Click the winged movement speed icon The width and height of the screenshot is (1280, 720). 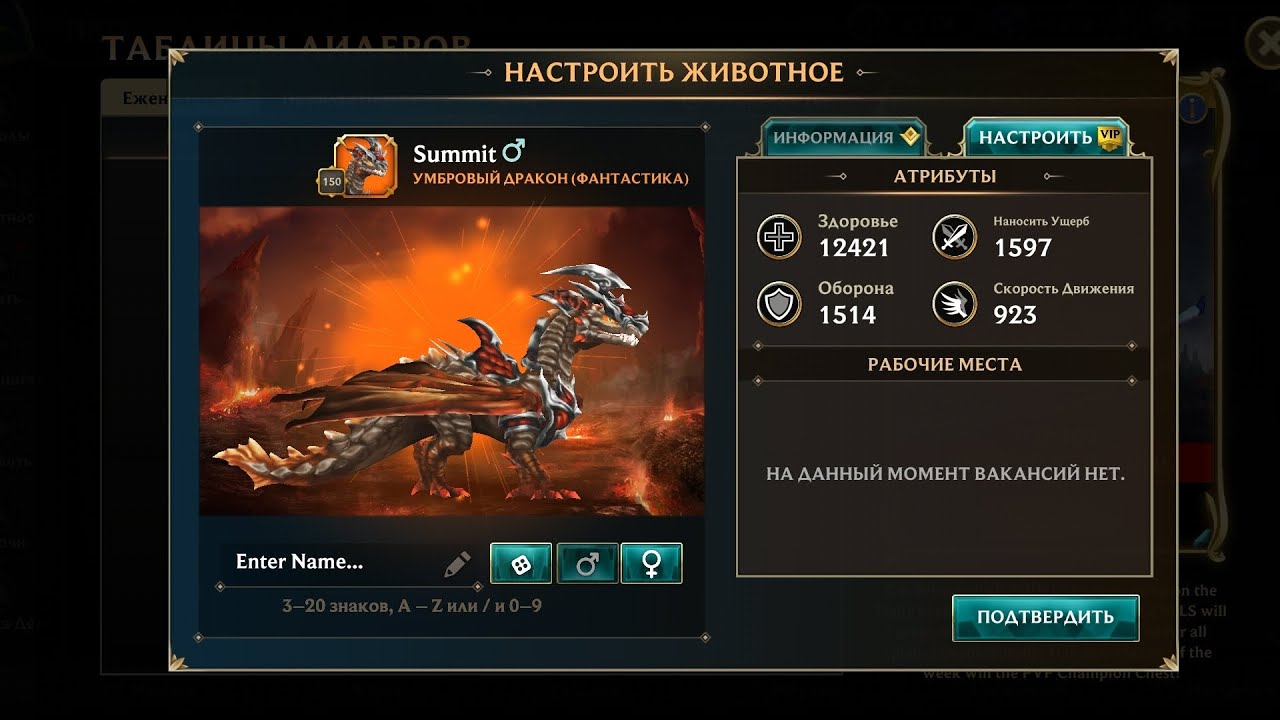point(954,303)
